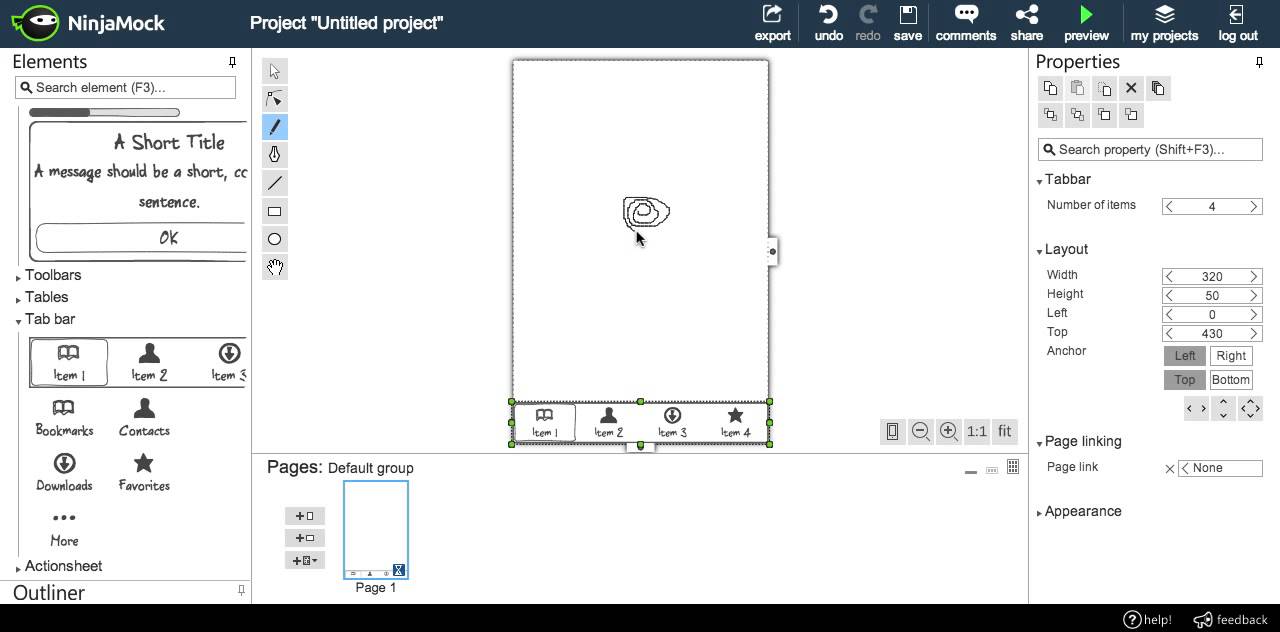
Task: Select the node edit tool
Action: pos(275,99)
